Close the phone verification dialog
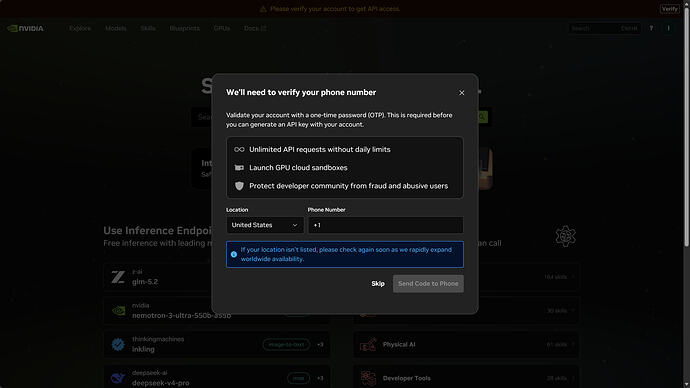This screenshot has width=690, height=388. point(462,93)
